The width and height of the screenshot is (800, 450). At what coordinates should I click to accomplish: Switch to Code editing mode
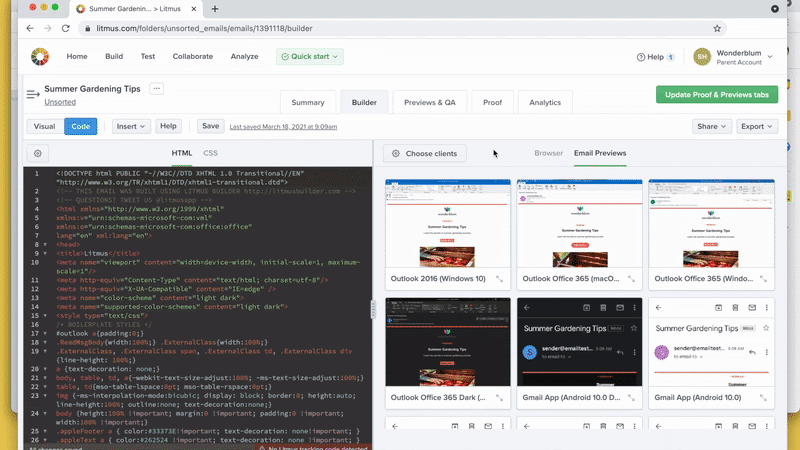pos(81,127)
